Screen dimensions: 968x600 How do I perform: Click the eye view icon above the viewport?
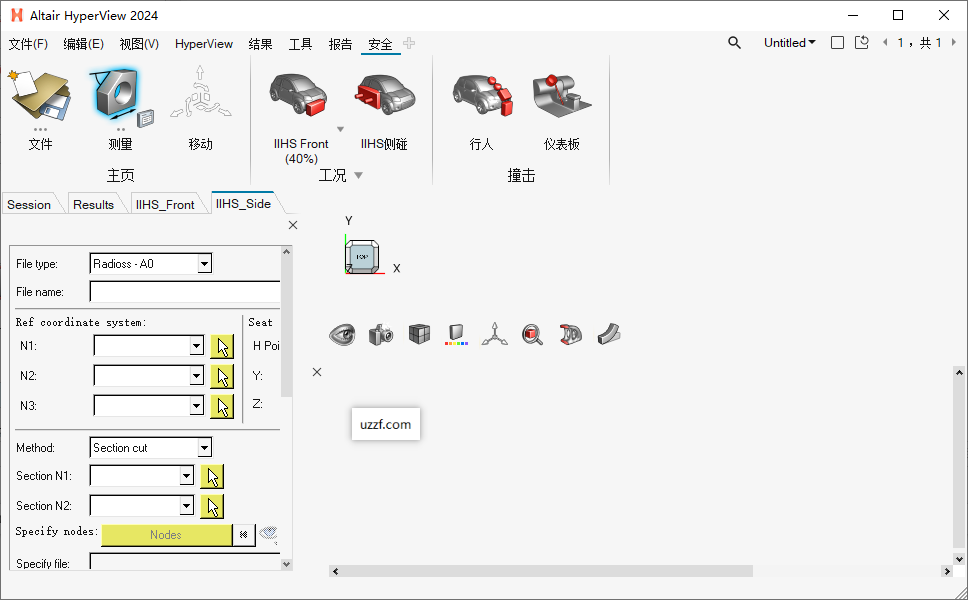342,334
